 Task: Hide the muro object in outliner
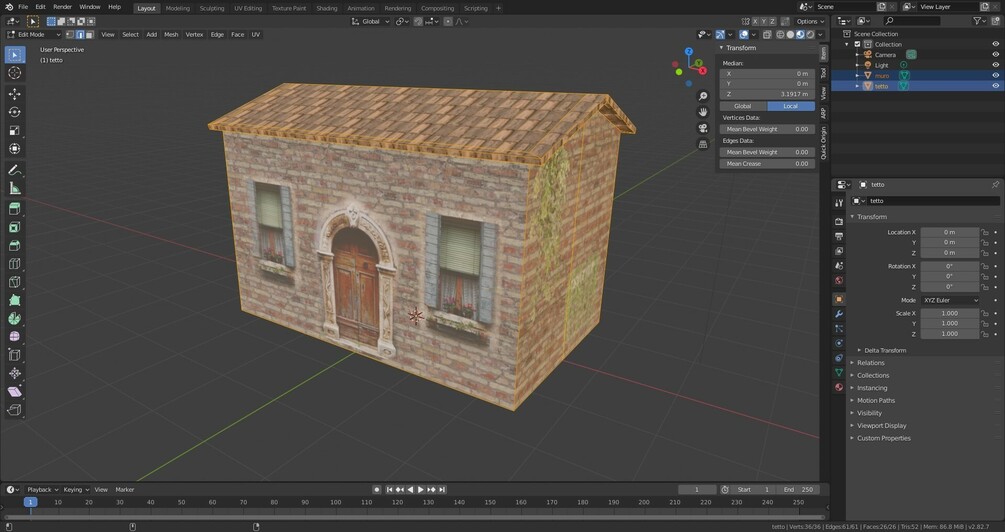(995, 75)
